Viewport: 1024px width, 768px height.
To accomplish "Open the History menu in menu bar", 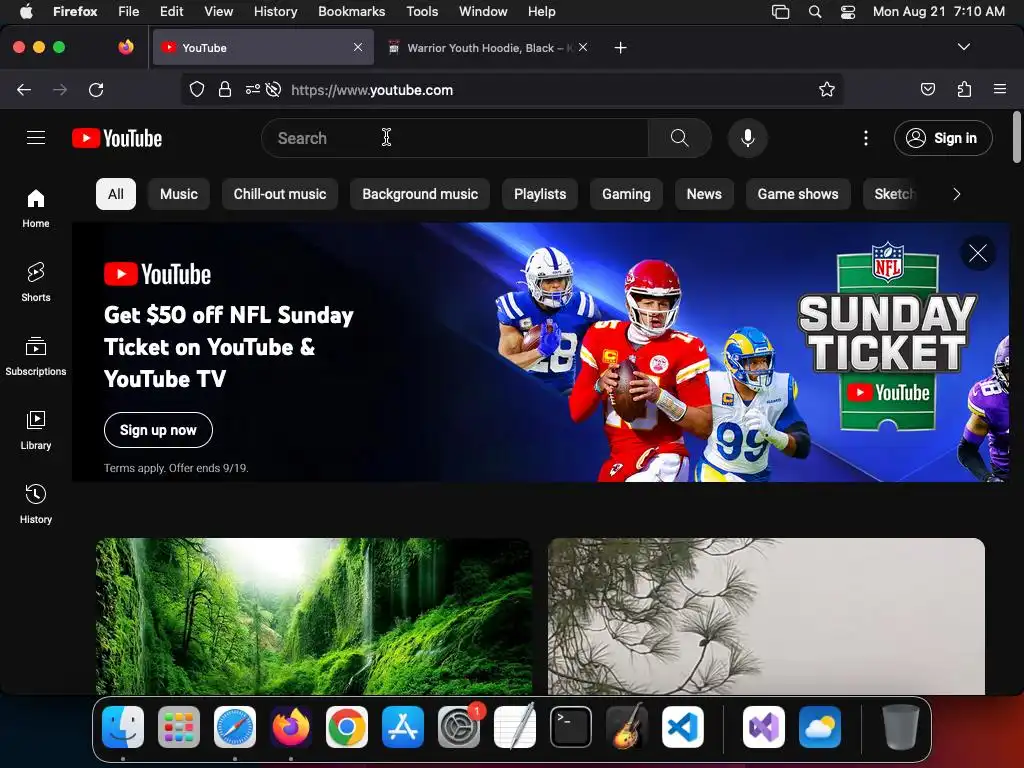I will pyautogui.click(x=275, y=12).
